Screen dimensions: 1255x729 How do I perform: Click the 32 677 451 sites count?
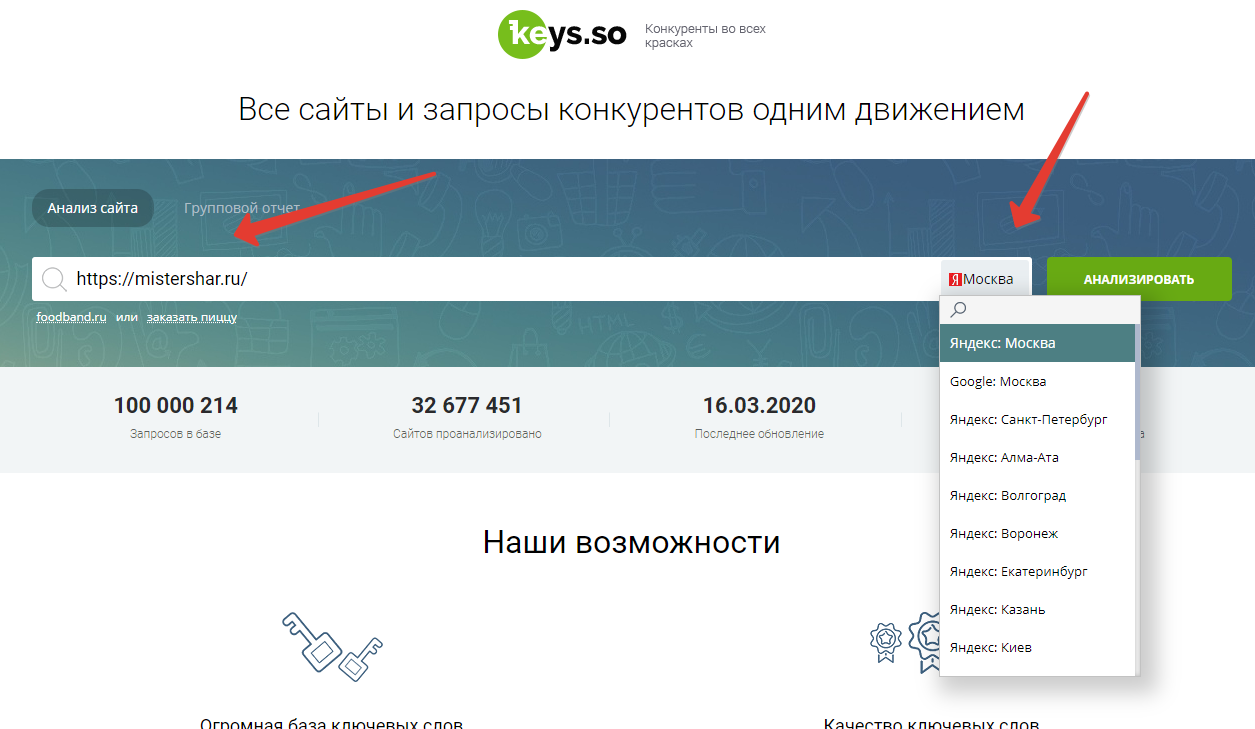coord(467,405)
